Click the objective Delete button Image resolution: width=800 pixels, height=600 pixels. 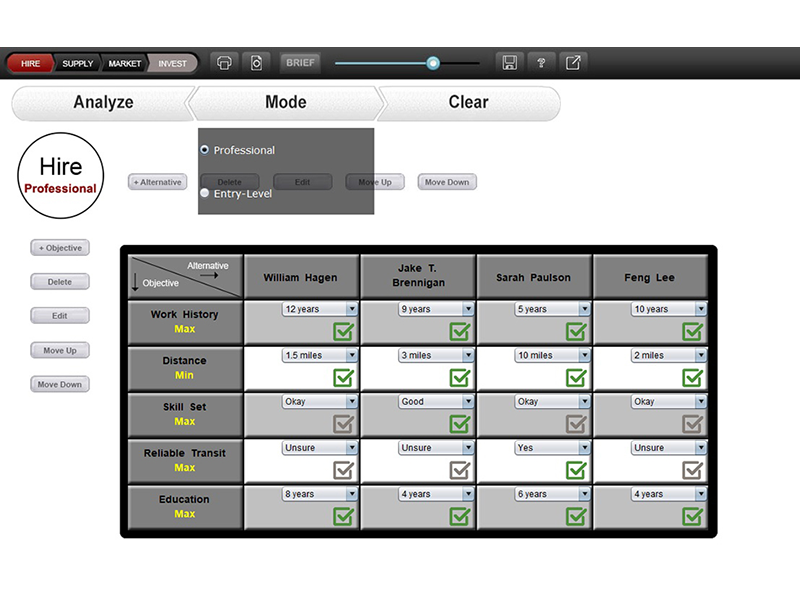[x=60, y=282]
